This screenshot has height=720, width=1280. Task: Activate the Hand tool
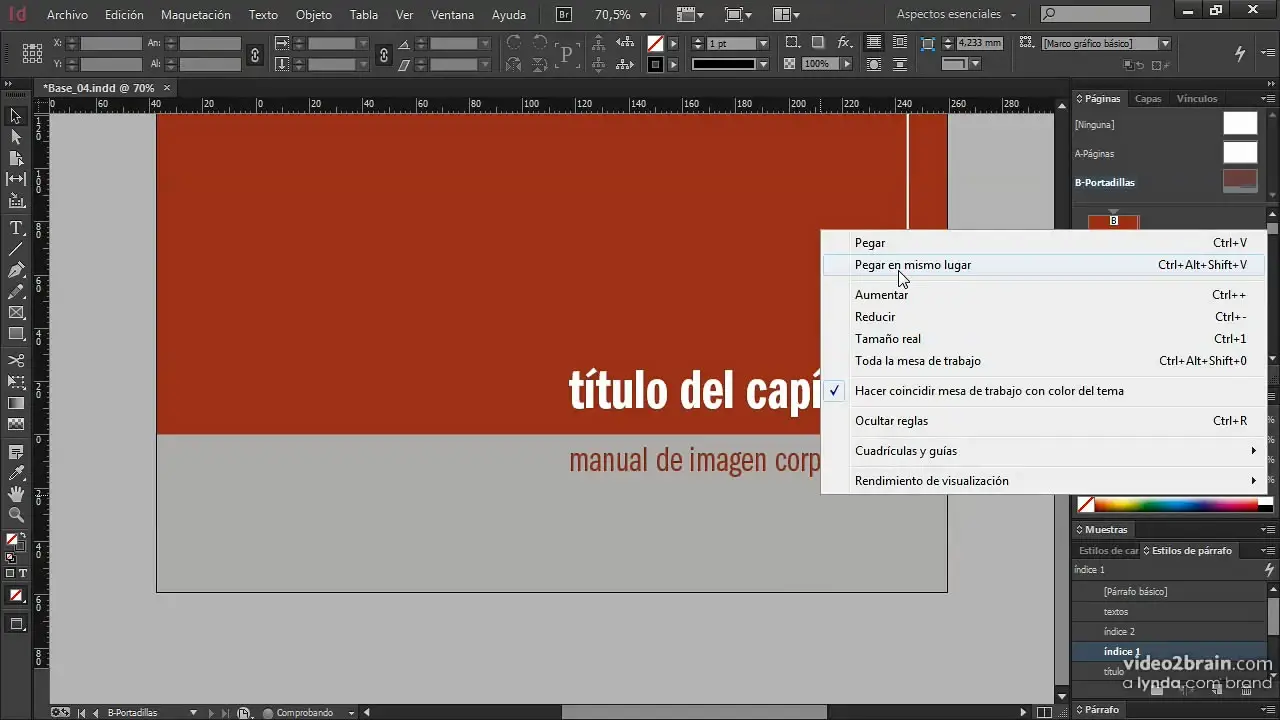click(x=16, y=494)
